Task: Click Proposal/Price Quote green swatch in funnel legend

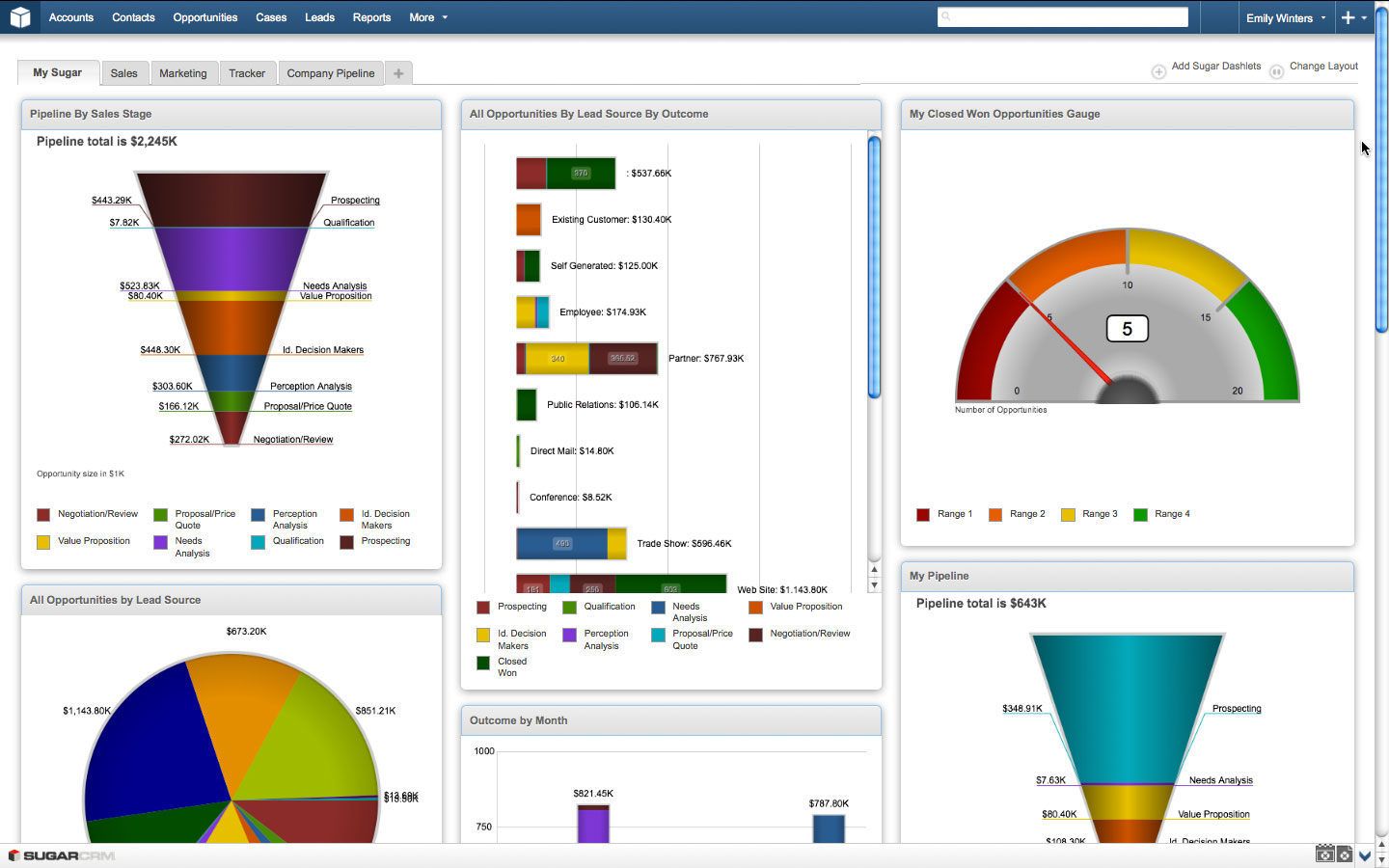Action: tap(160, 515)
